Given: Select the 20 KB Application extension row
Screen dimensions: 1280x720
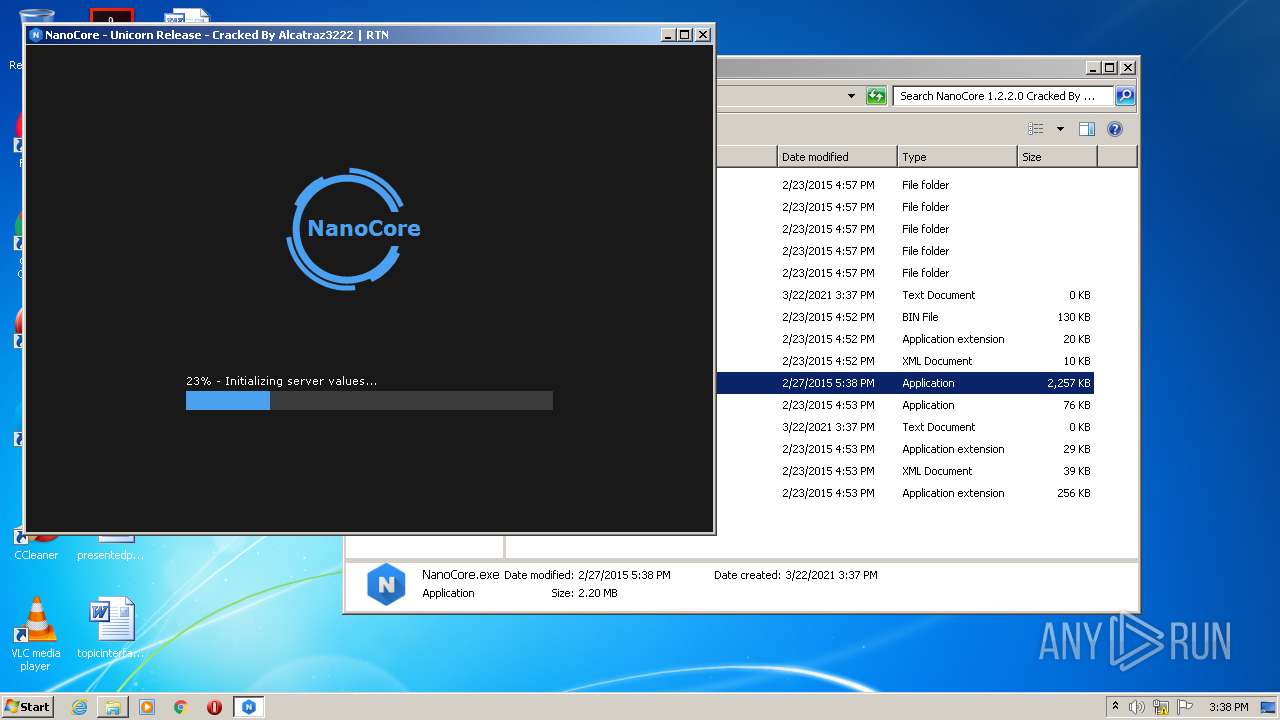Looking at the screenshot, I should click(905, 339).
